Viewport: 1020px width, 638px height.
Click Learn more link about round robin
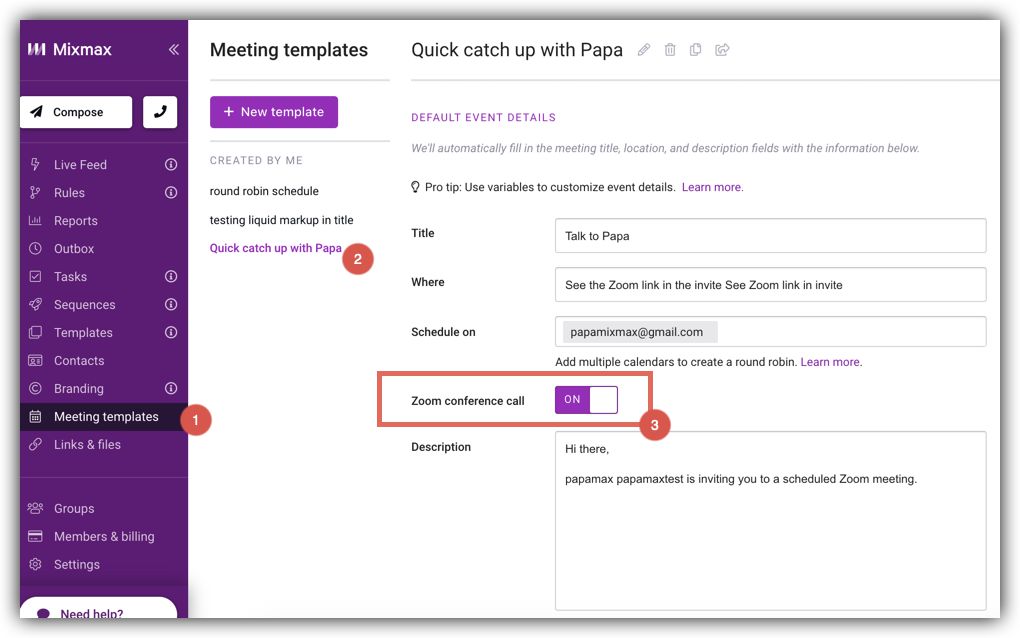click(831, 362)
